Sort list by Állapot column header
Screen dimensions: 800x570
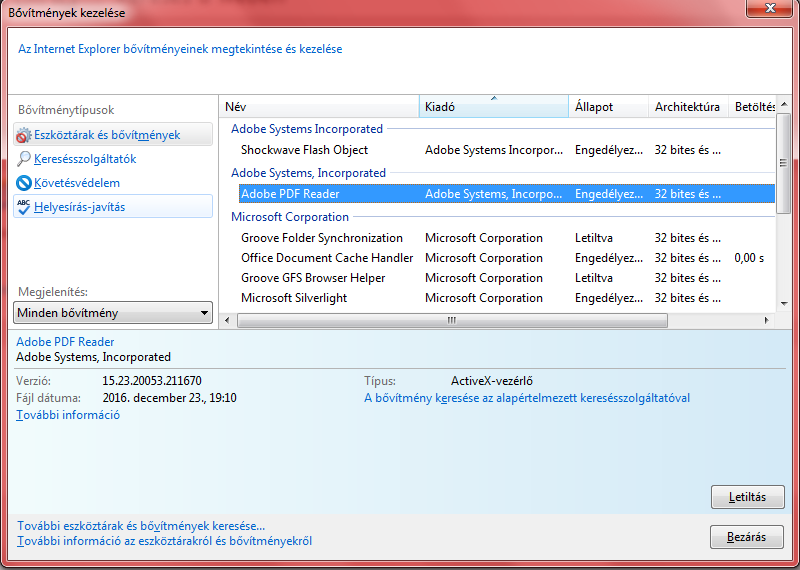click(608, 107)
